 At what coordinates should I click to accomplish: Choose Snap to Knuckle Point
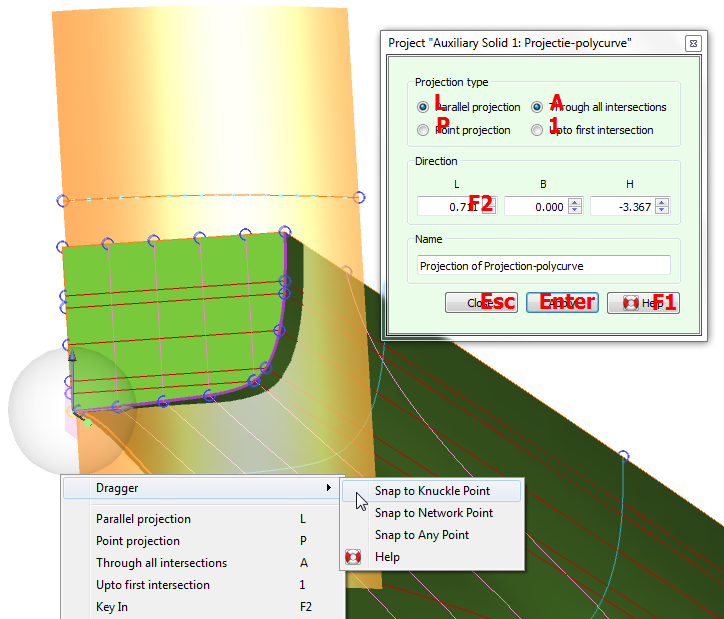(432, 491)
